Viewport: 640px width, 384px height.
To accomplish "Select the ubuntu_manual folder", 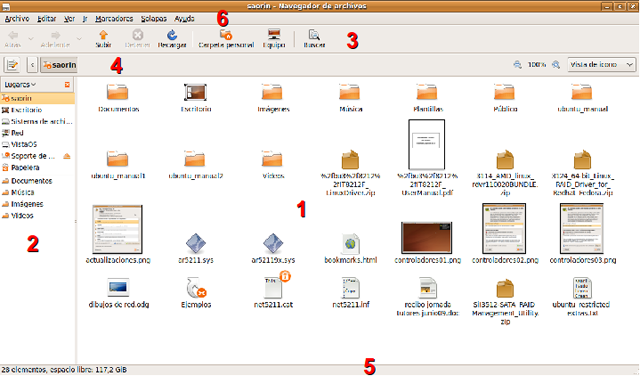I will click(x=582, y=92).
